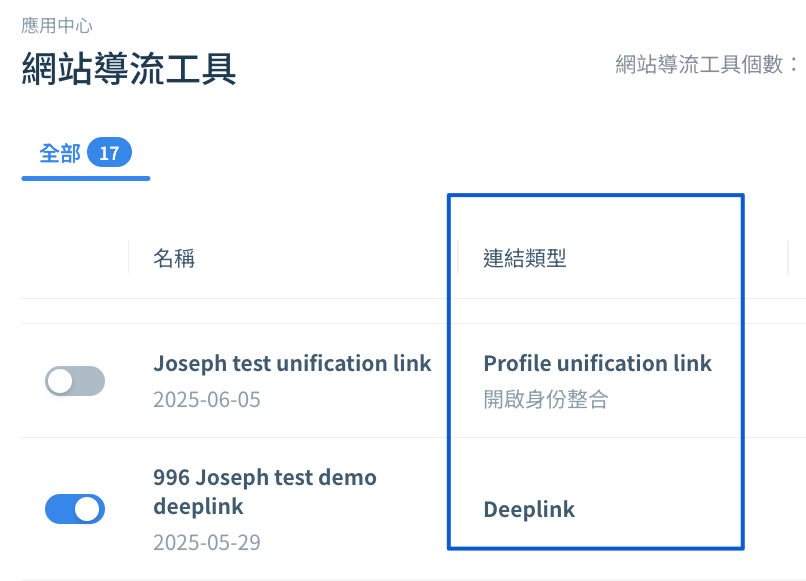The width and height of the screenshot is (806, 581).
Task: Select the 全部 tab
Action: click(60, 153)
